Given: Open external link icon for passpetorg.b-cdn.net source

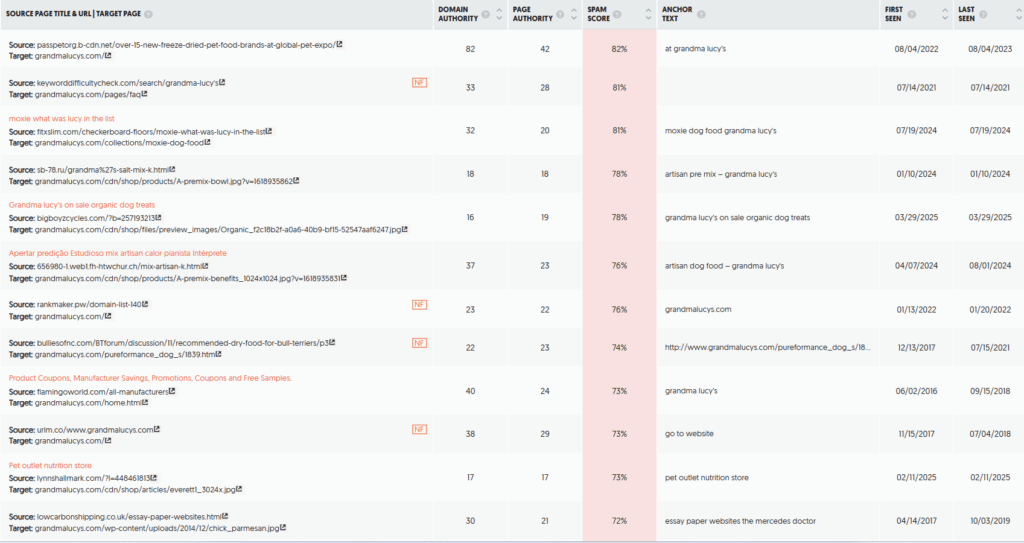Looking at the screenshot, I should pos(340,44).
